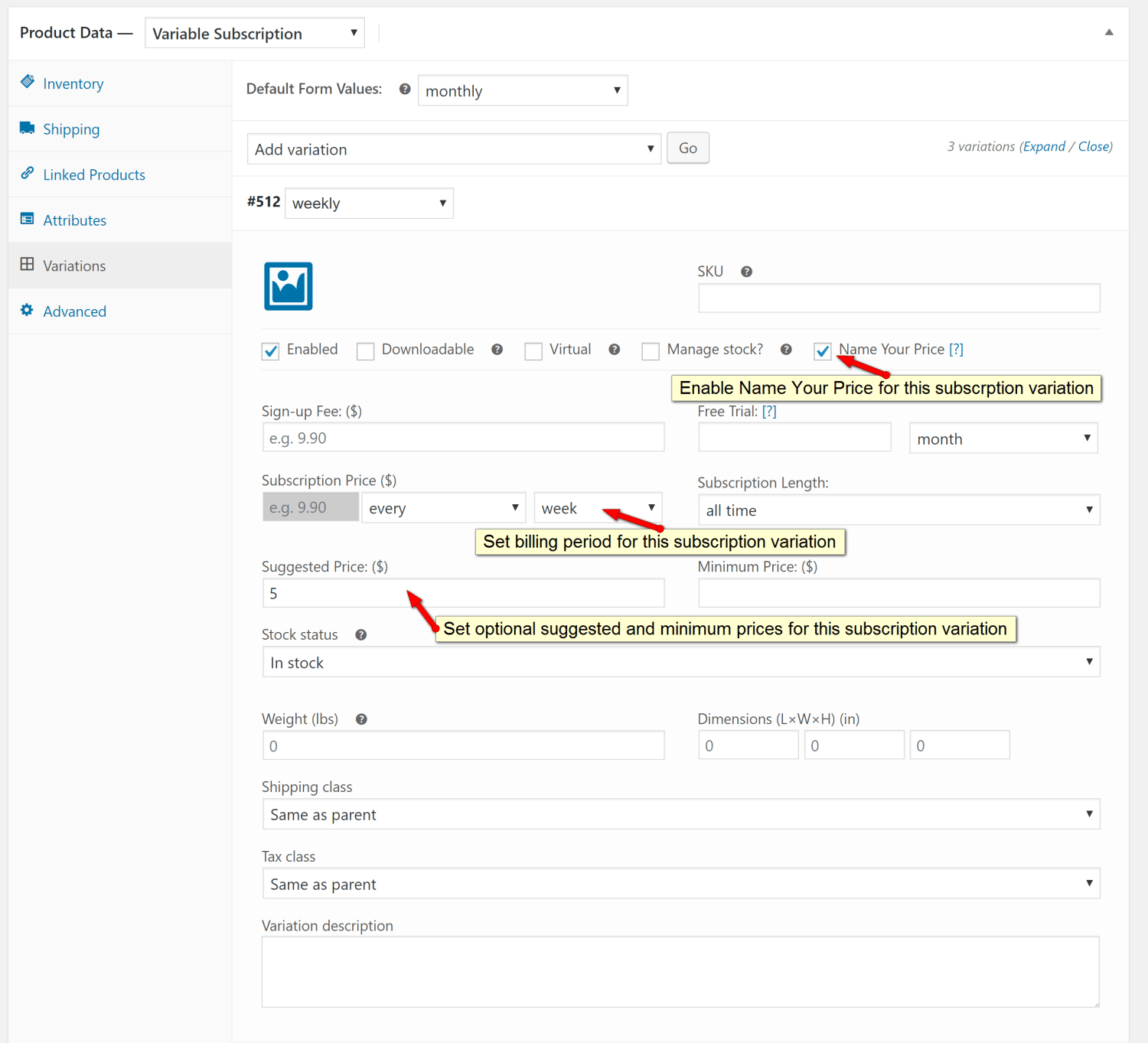Open the Advanced settings section
The height and width of the screenshot is (1043, 1148).
click(74, 311)
